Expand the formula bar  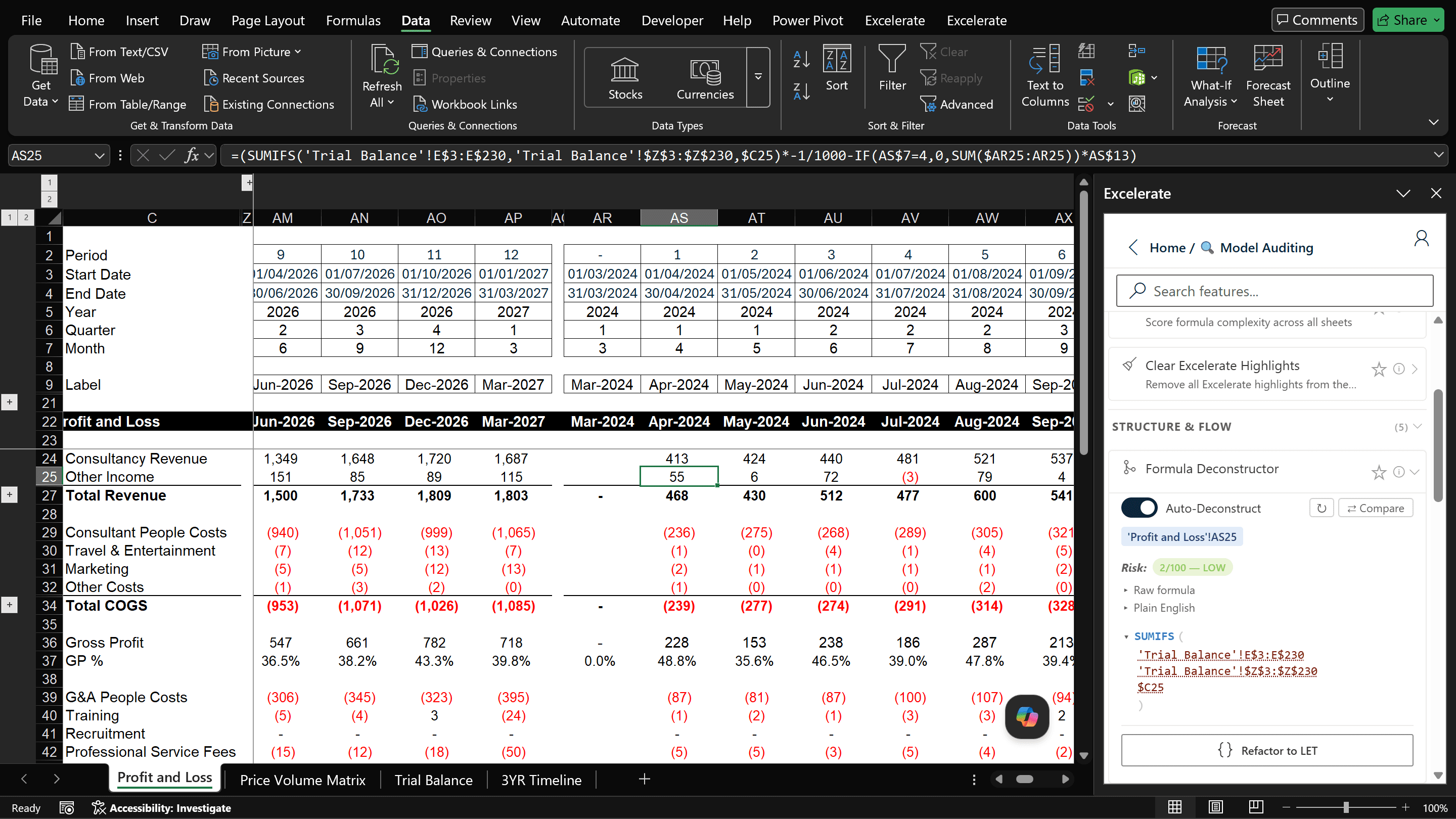click(x=1438, y=155)
